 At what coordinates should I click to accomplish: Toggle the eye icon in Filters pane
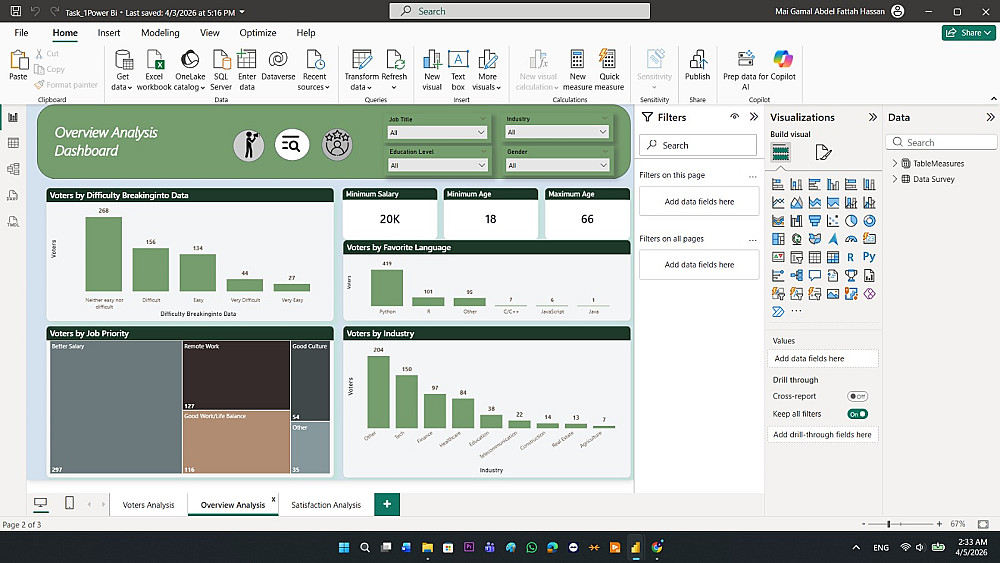[x=734, y=117]
